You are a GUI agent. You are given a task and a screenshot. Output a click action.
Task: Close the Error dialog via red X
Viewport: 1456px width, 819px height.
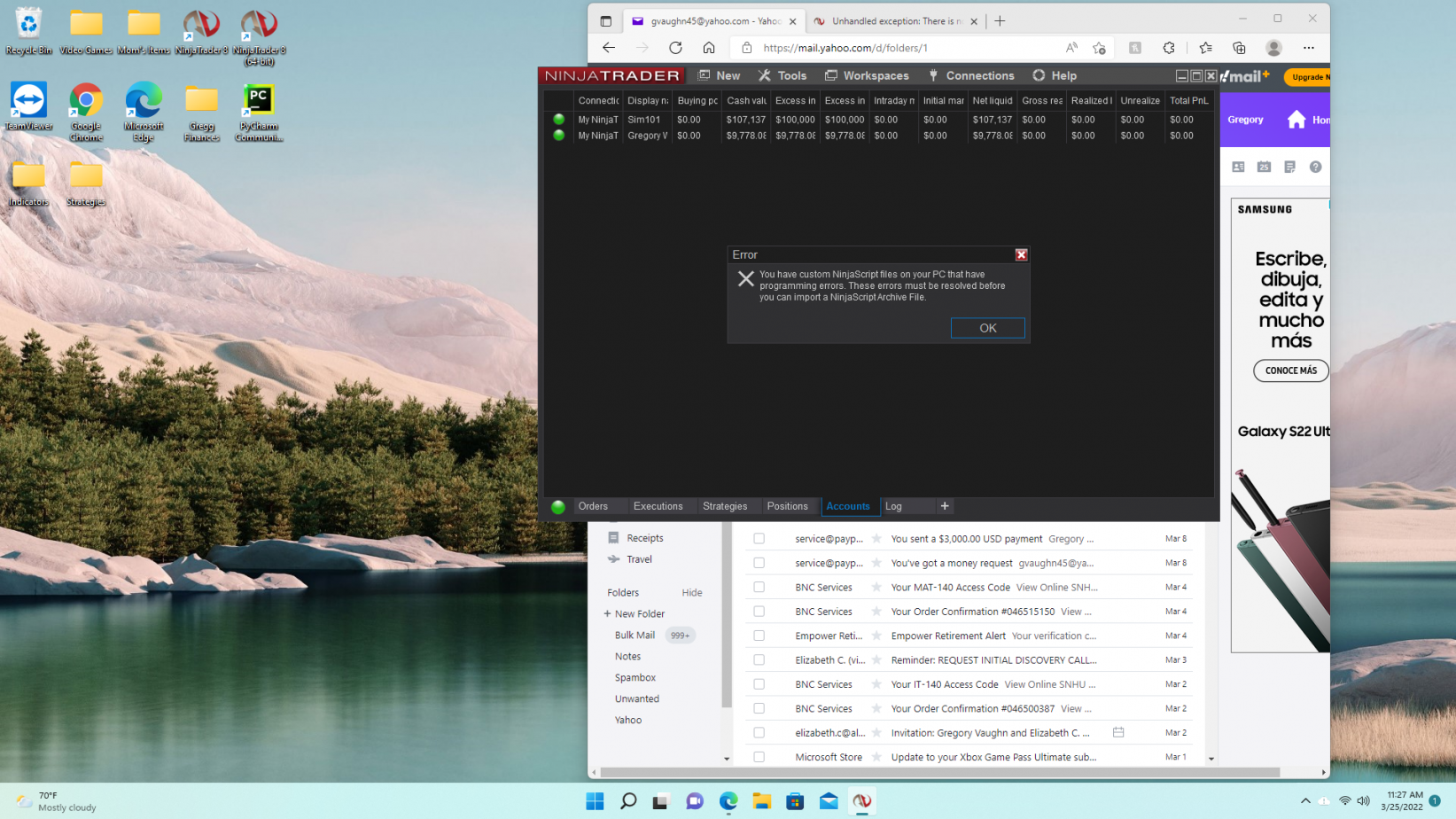[1021, 254]
